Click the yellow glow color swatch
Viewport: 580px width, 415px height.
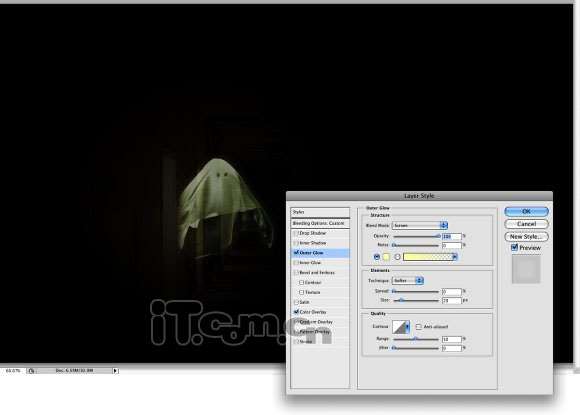(386, 257)
